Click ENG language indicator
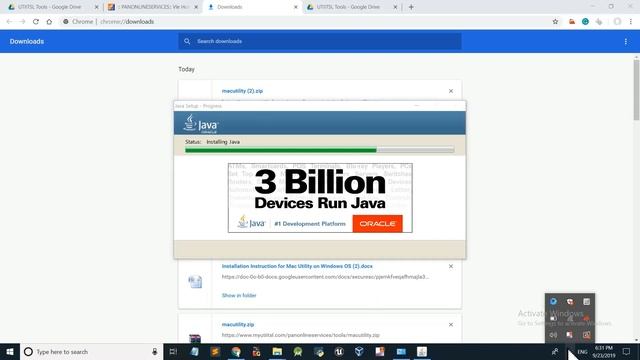Image resolution: width=640 pixels, height=360 pixels. (x=582, y=352)
